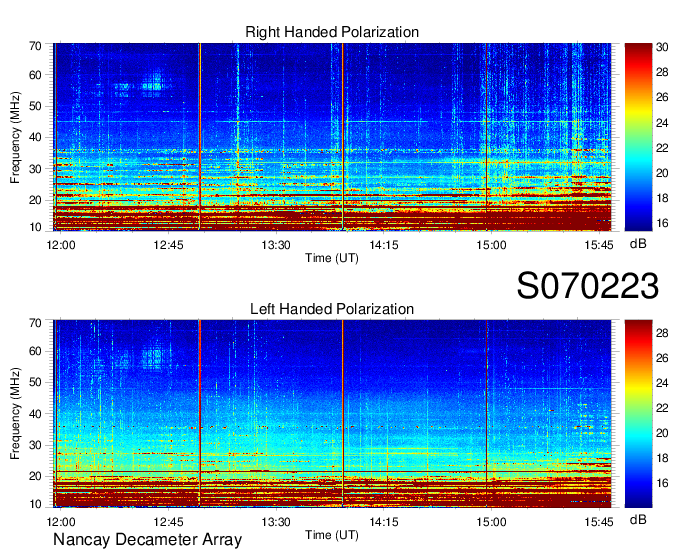This screenshot has width=680, height=552.
Task: Click the Nancay Decameter Array caption
Action: pyautogui.click(x=147, y=539)
